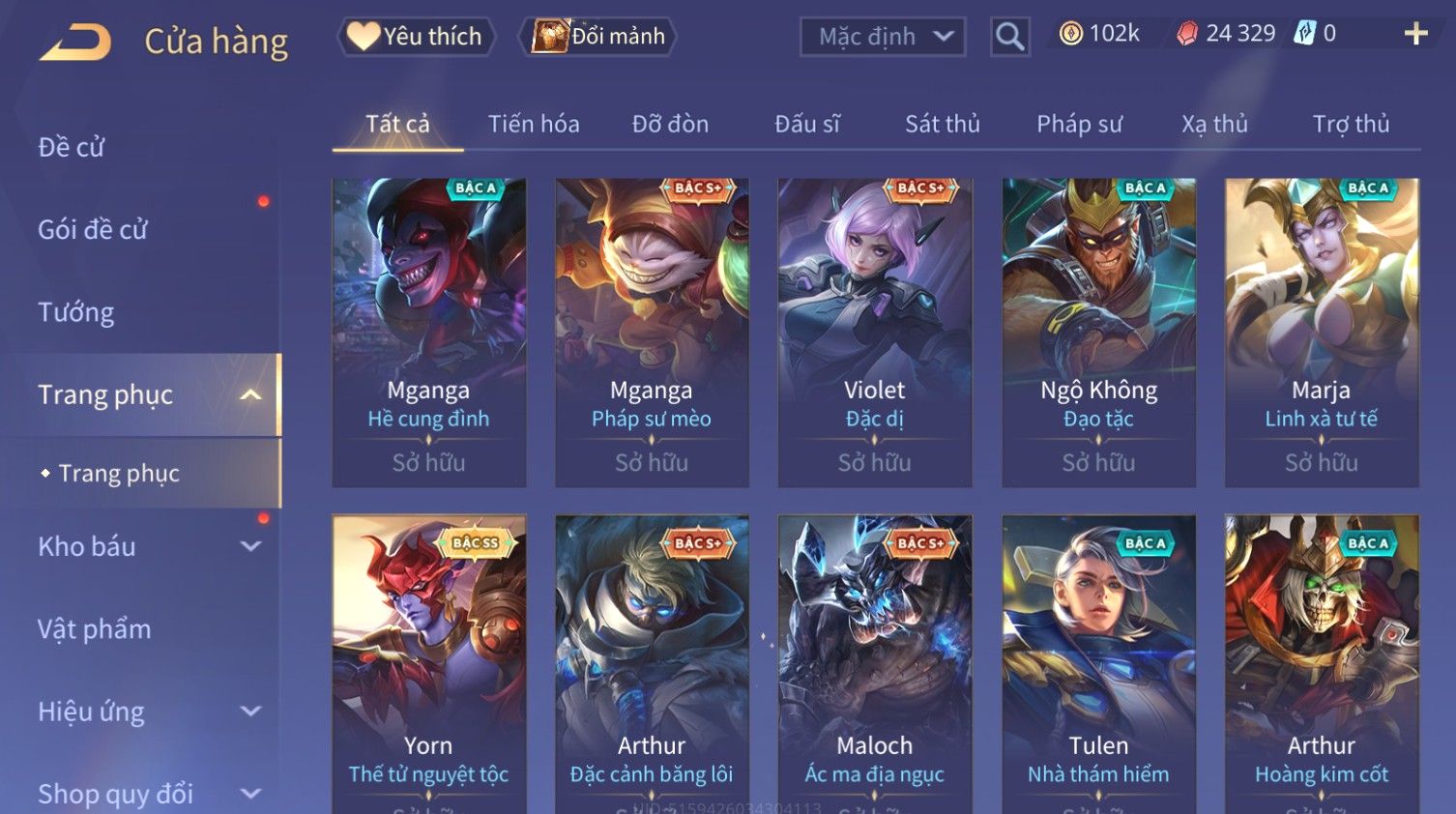Open Gói đề cử in the sidebar
1456x814 pixels.
[93, 230]
